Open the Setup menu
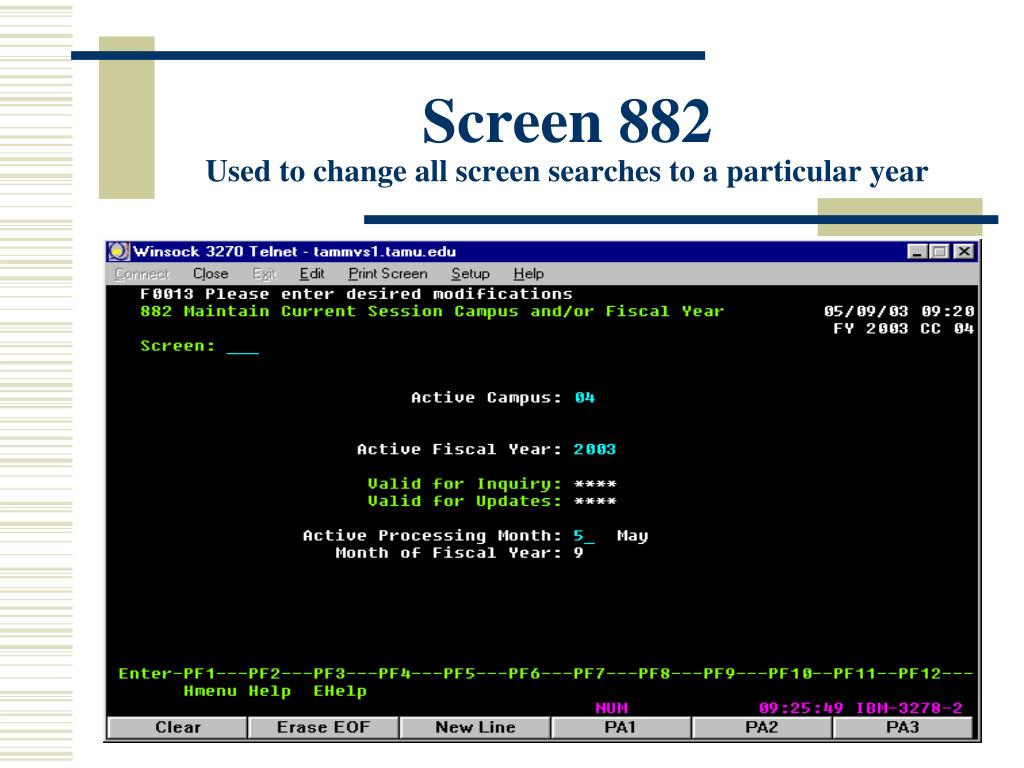1024x768 pixels. 470,274
